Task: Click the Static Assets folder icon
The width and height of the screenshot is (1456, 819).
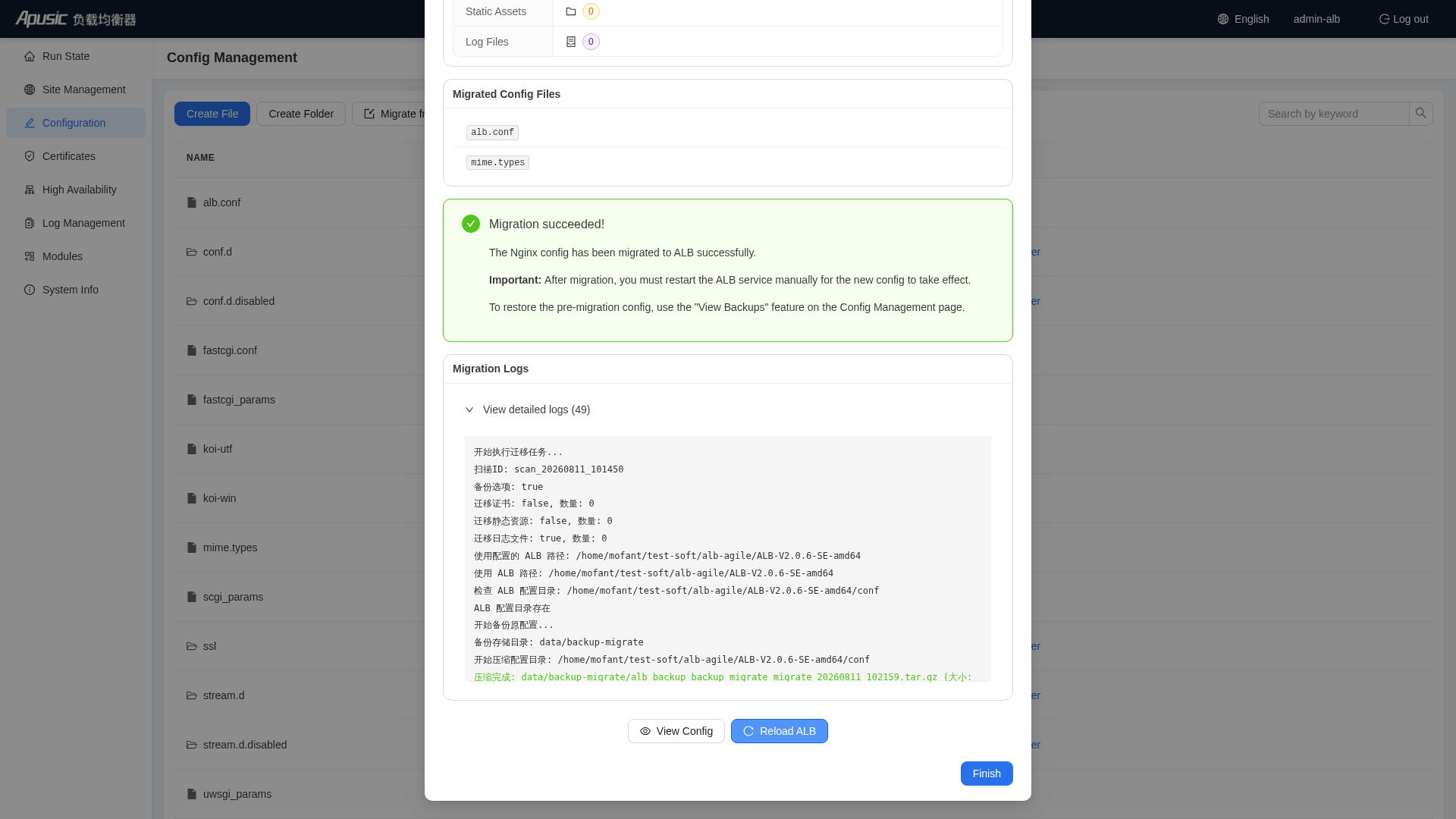Action: [571, 11]
